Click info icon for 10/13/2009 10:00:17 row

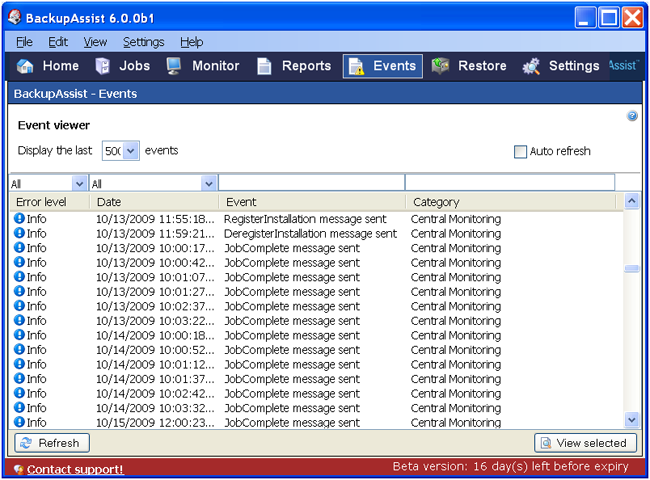[19, 247]
